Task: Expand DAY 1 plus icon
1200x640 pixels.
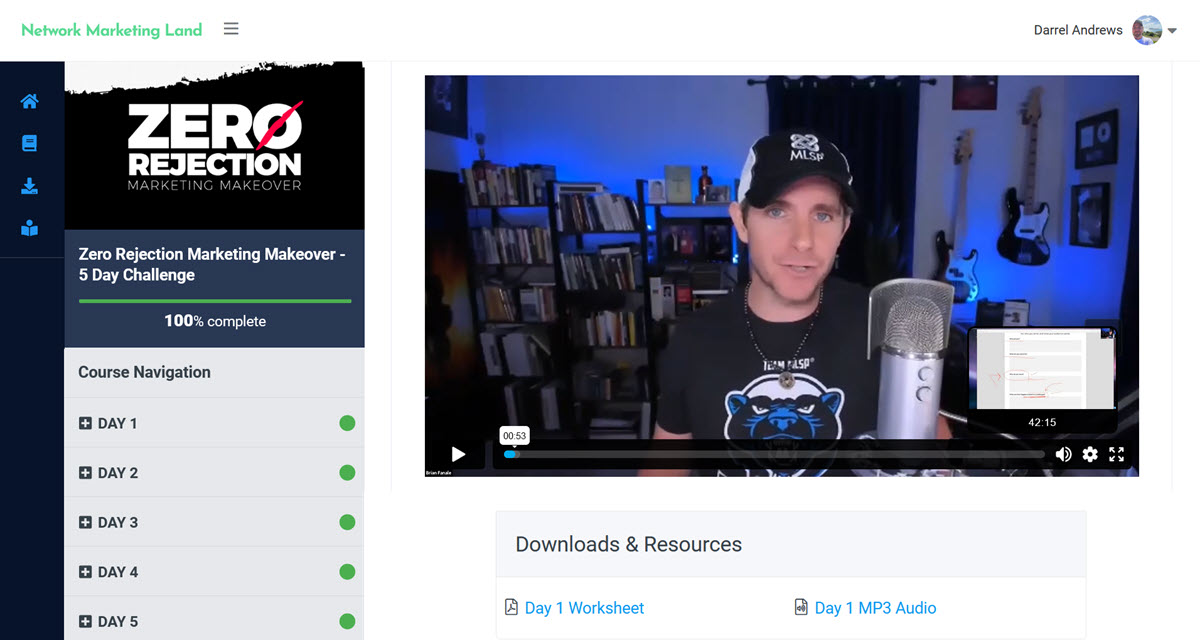Action: click(85, 423)
